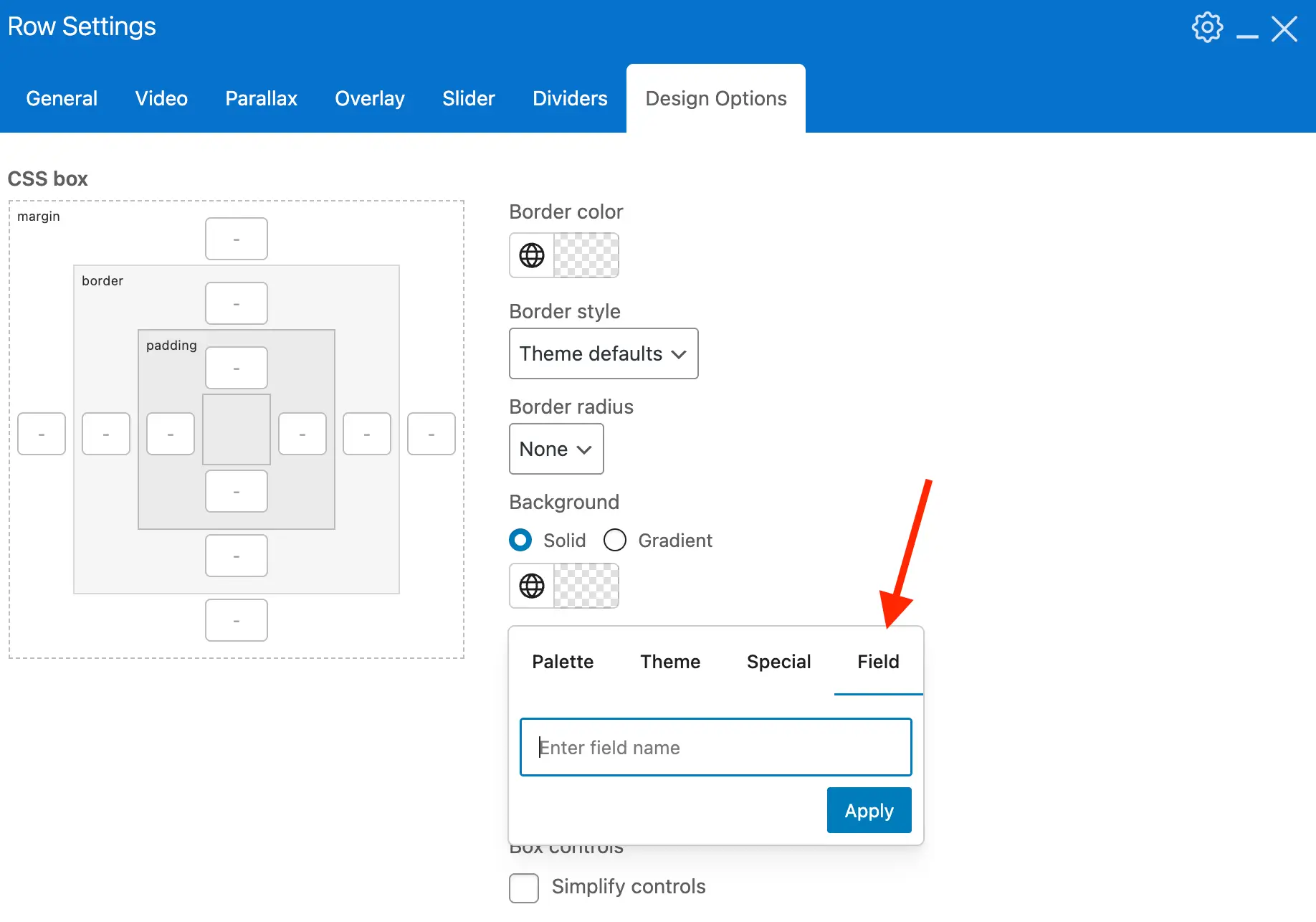
Task: Open the border color picker globe icon
Action: click(530, 255)
